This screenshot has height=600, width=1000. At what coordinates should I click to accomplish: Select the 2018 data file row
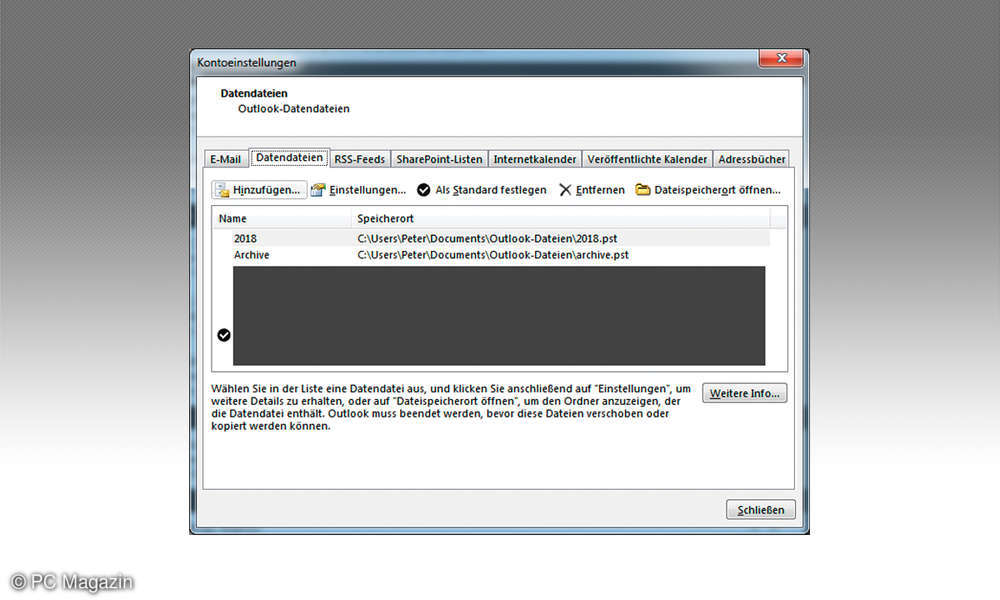pyautogui.click(x=245, y=239)
